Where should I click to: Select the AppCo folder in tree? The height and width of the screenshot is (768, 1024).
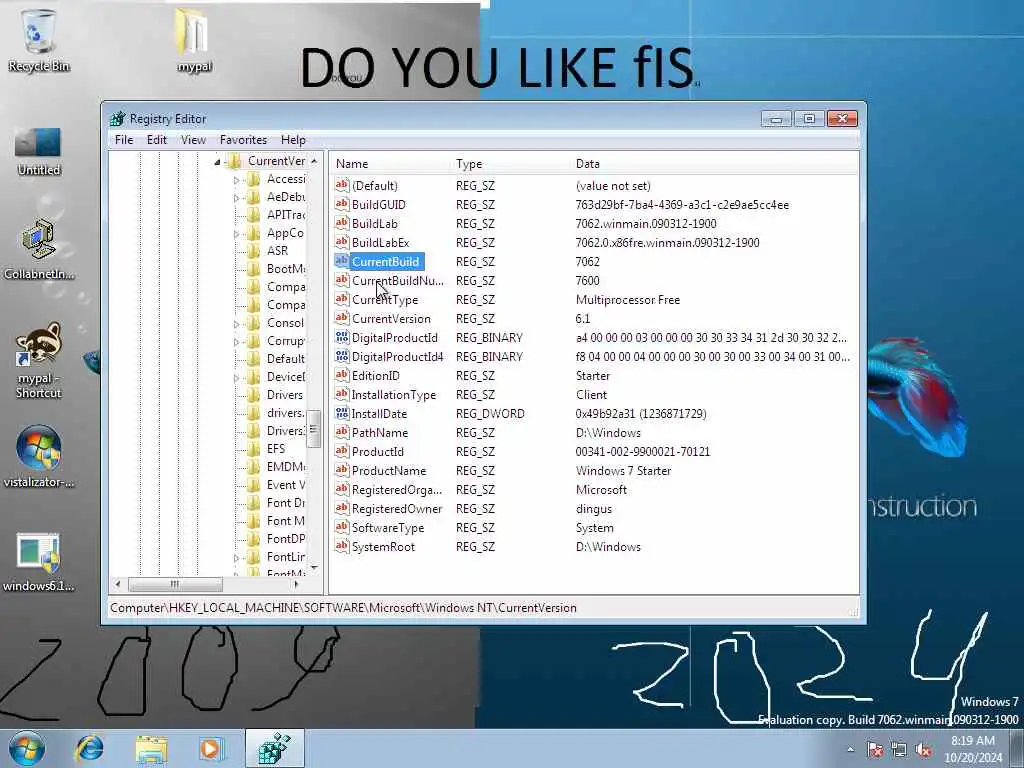point(285,233)
